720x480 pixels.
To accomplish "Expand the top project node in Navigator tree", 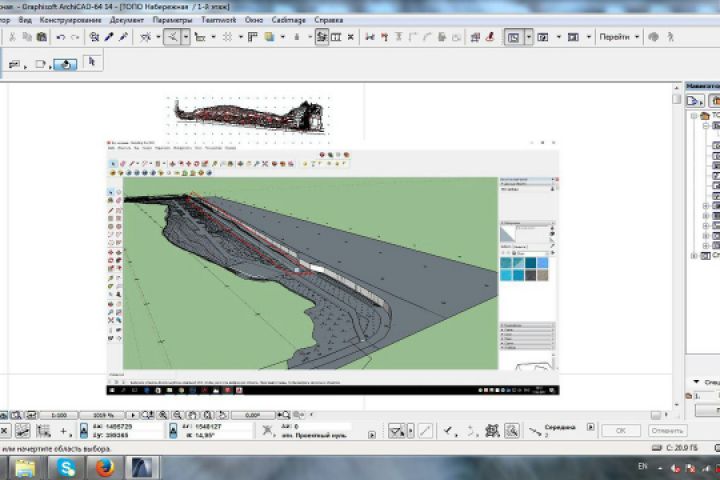I will [694, 115].
